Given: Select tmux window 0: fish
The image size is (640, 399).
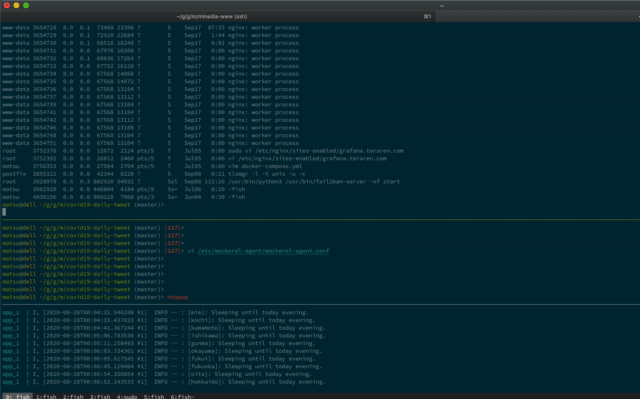Looking at the screenshot, I should point(17,397).
